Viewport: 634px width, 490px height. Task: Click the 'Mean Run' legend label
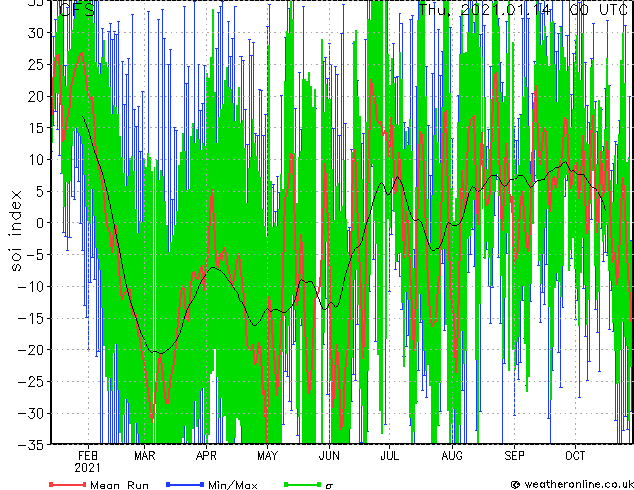pos(119,485)
